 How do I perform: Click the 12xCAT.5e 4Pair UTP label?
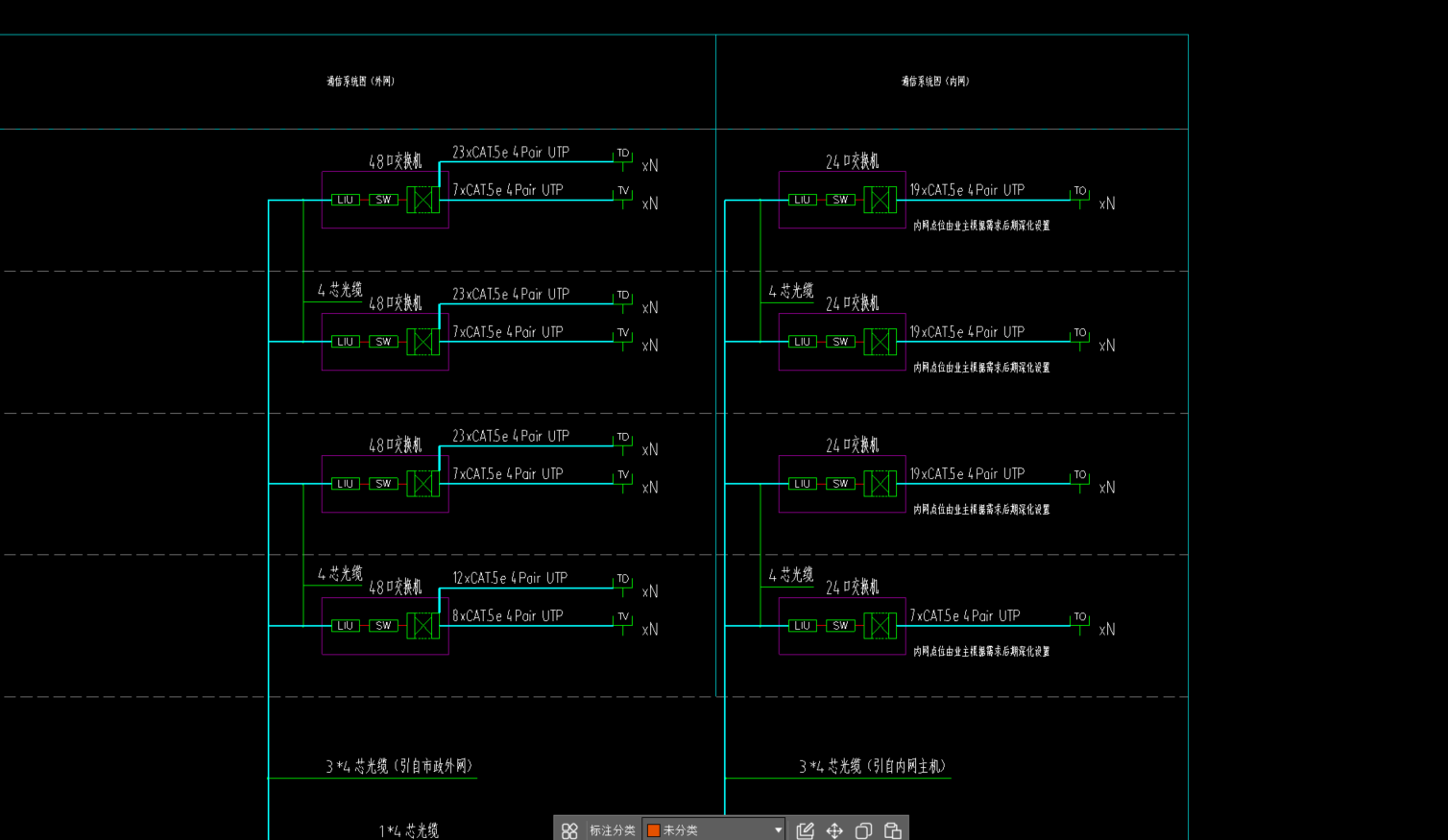510,578
